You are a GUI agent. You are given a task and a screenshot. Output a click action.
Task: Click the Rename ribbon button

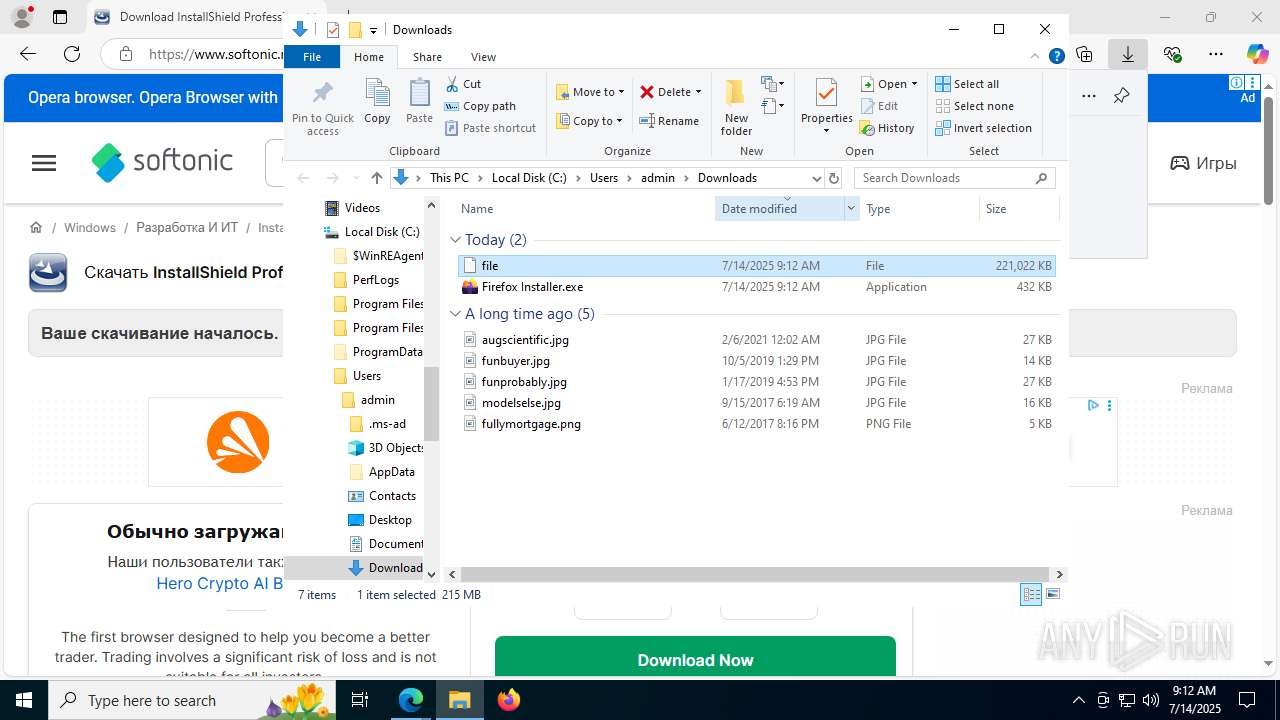click(x=669, y=121)
